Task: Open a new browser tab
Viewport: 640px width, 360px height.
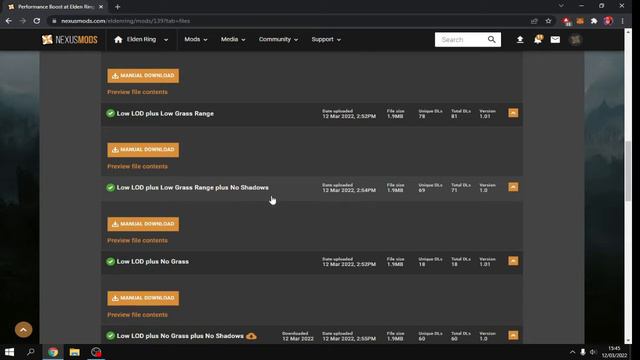Action: (118, 7)
